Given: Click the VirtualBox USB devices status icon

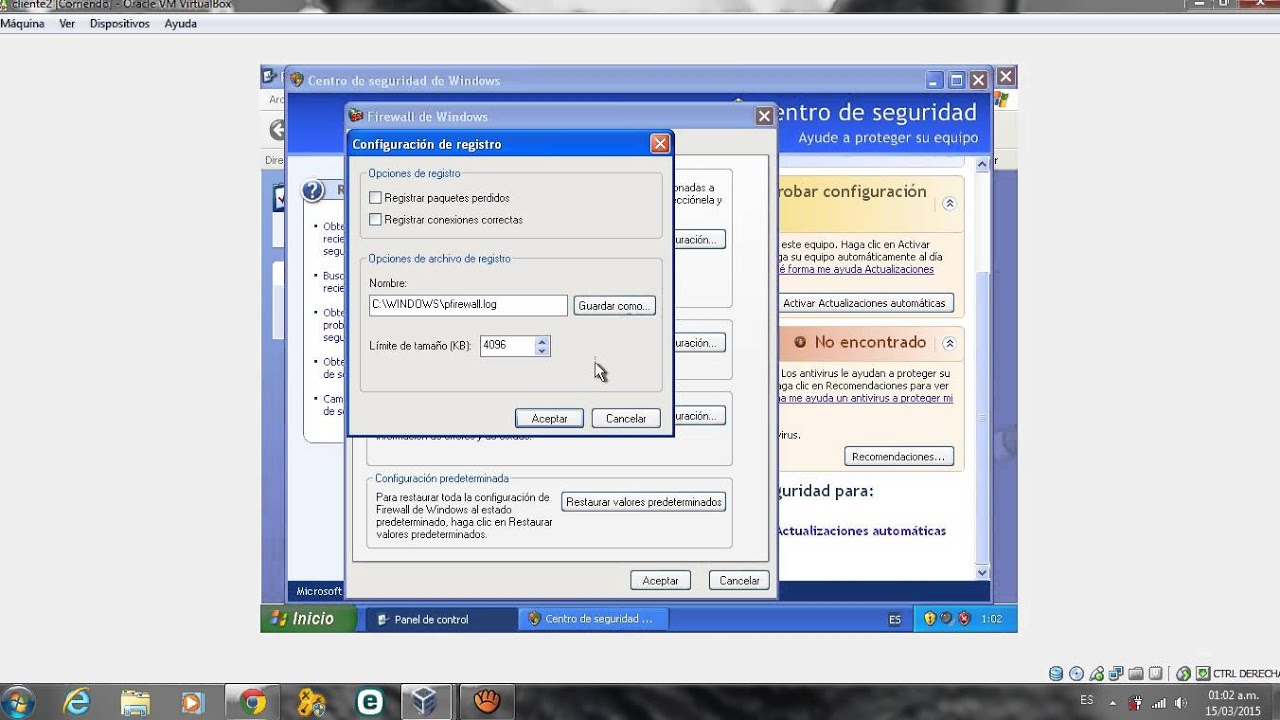Looking at the screenshot, I should tap(1096, 673).
